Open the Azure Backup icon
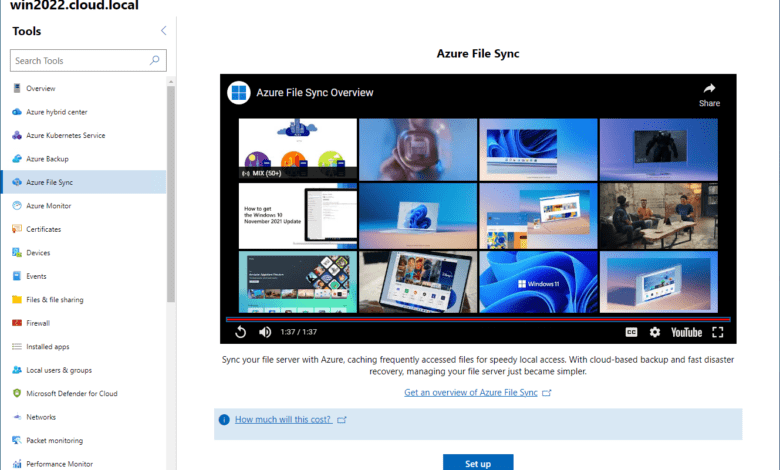780x470 pixels. pyautogui.click(x=17, y=159)
